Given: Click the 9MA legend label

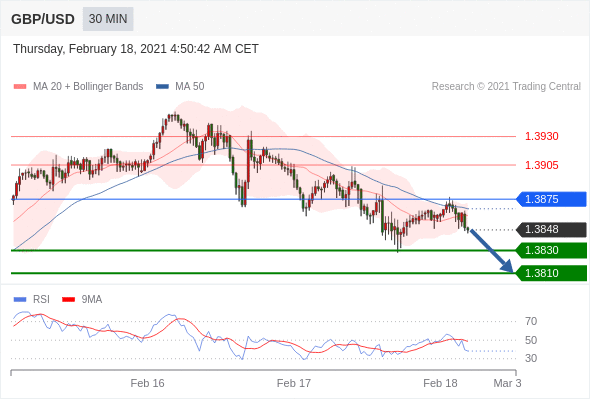Looking at the screenshot, I should (92, 300).
